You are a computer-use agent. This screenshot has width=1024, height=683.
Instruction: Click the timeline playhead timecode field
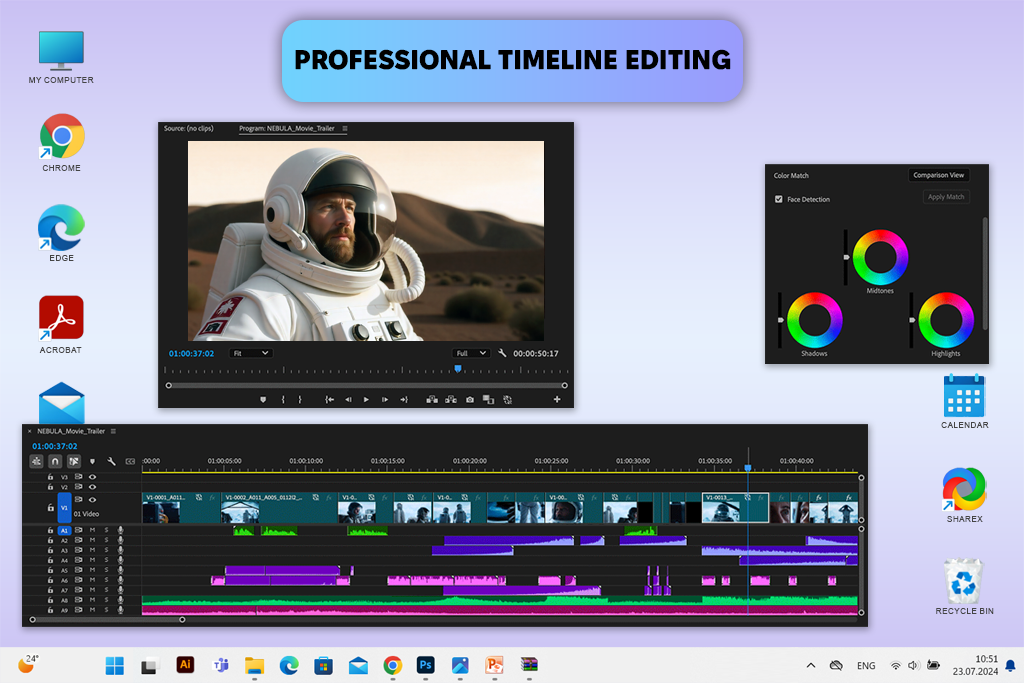click(x=55, y=446)
